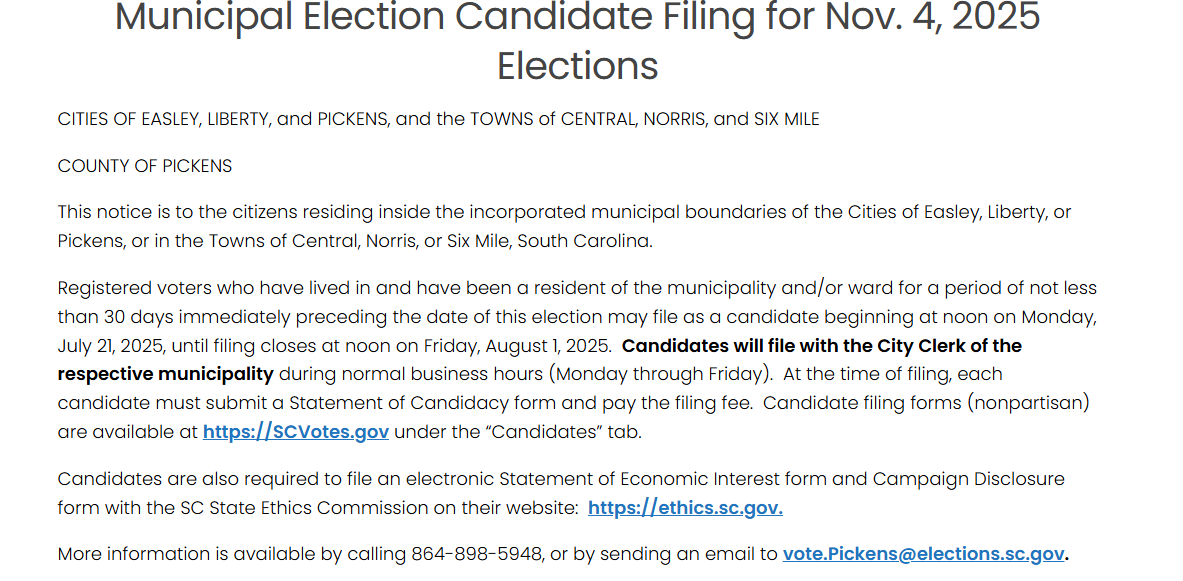Click the phone number 864-898-5948

[477, 554]
